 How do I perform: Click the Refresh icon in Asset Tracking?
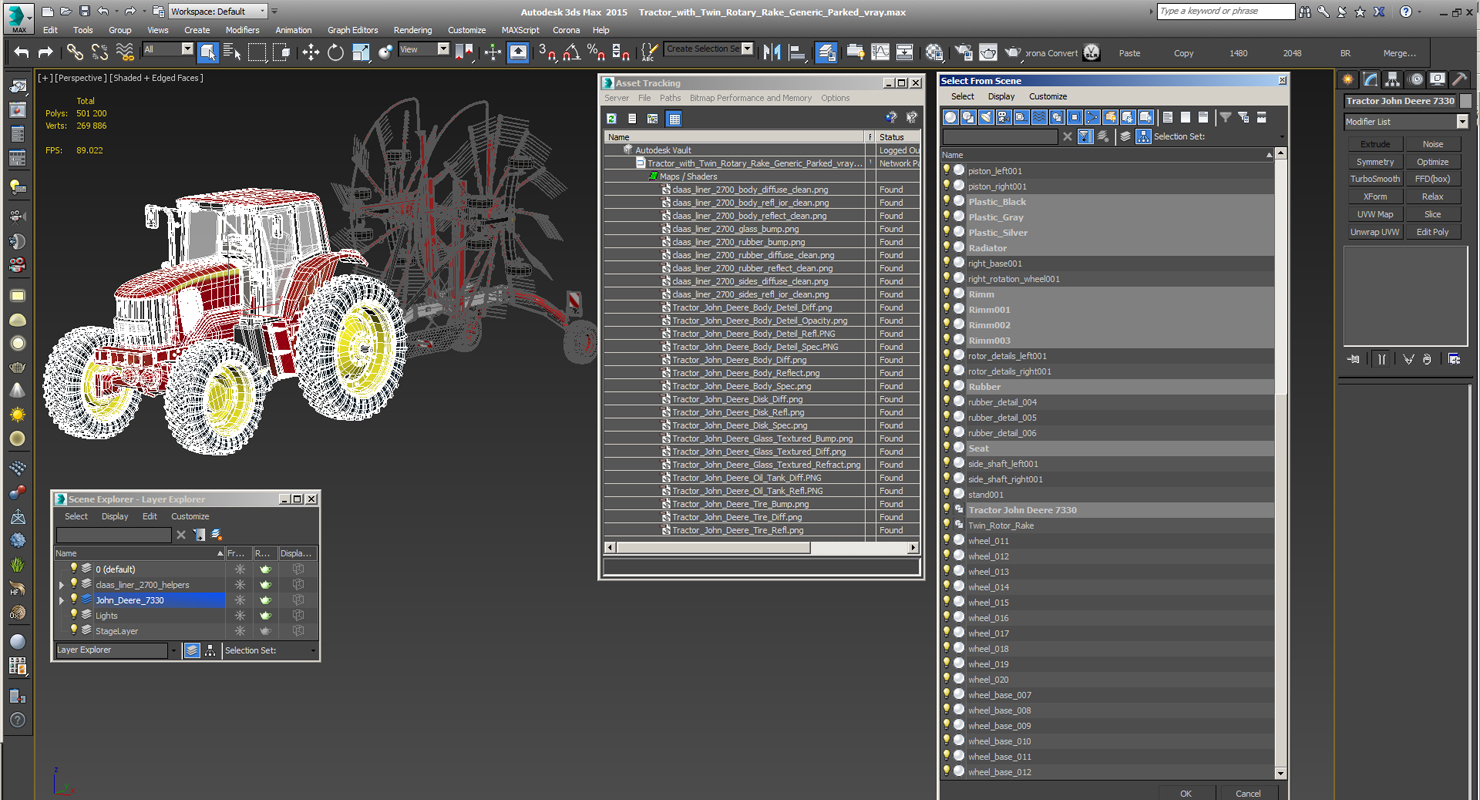click(x=611, y=119)
